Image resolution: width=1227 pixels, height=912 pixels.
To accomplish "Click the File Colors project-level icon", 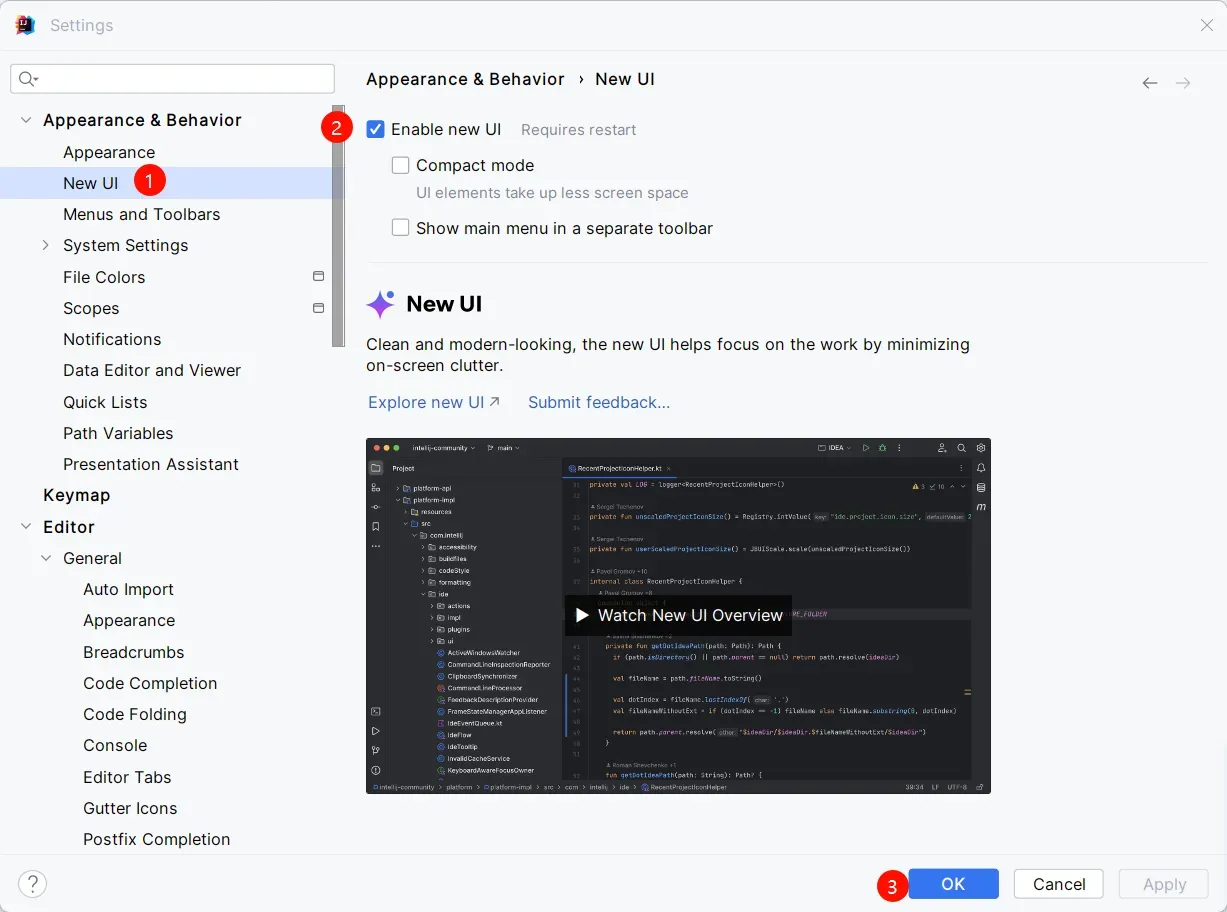I will pos(318,276).
